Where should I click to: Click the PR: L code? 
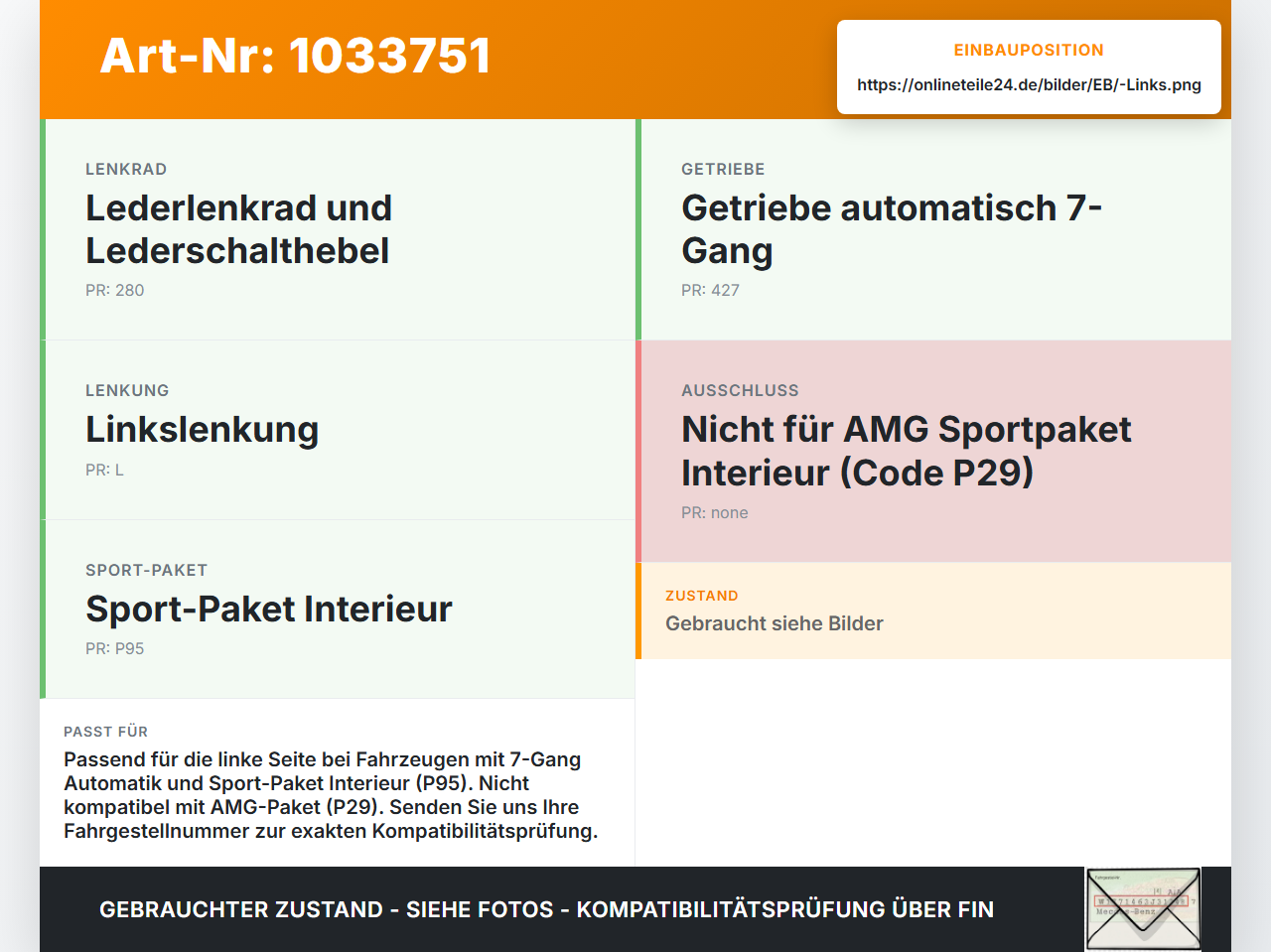[x=104, y=470]
